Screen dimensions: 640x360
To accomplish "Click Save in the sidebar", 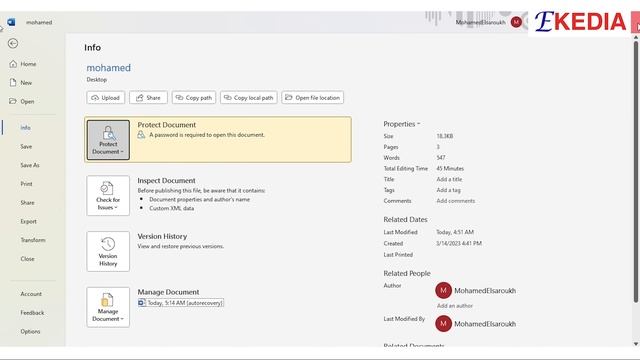I will tap(26, 147).
